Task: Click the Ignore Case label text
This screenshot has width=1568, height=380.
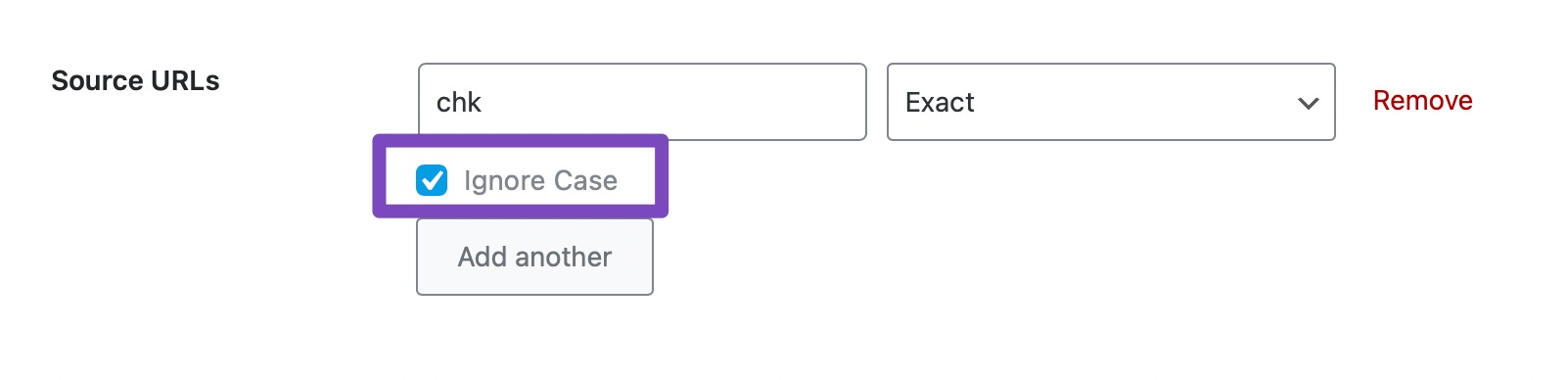Action: [540, 181]
